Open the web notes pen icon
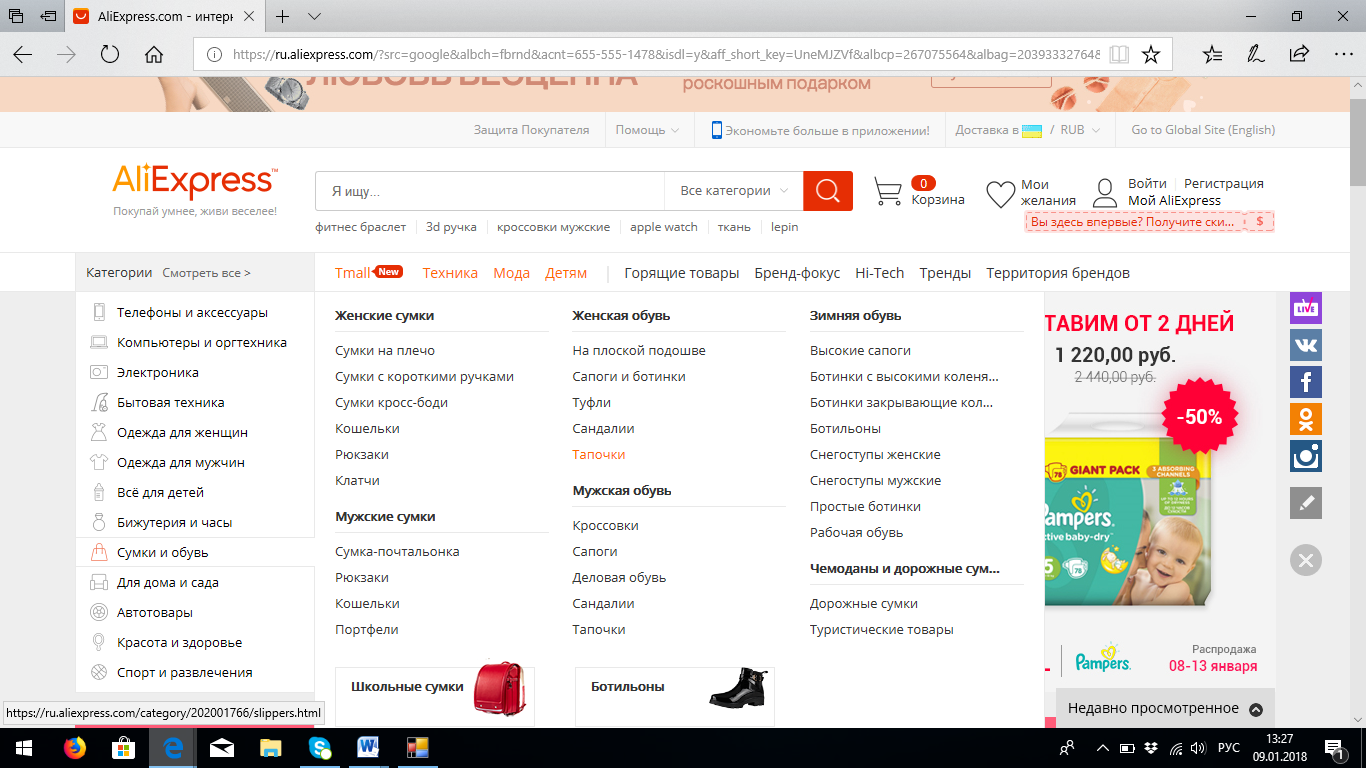This screenshot has width=1366, height=768. tap(1256, 54)
